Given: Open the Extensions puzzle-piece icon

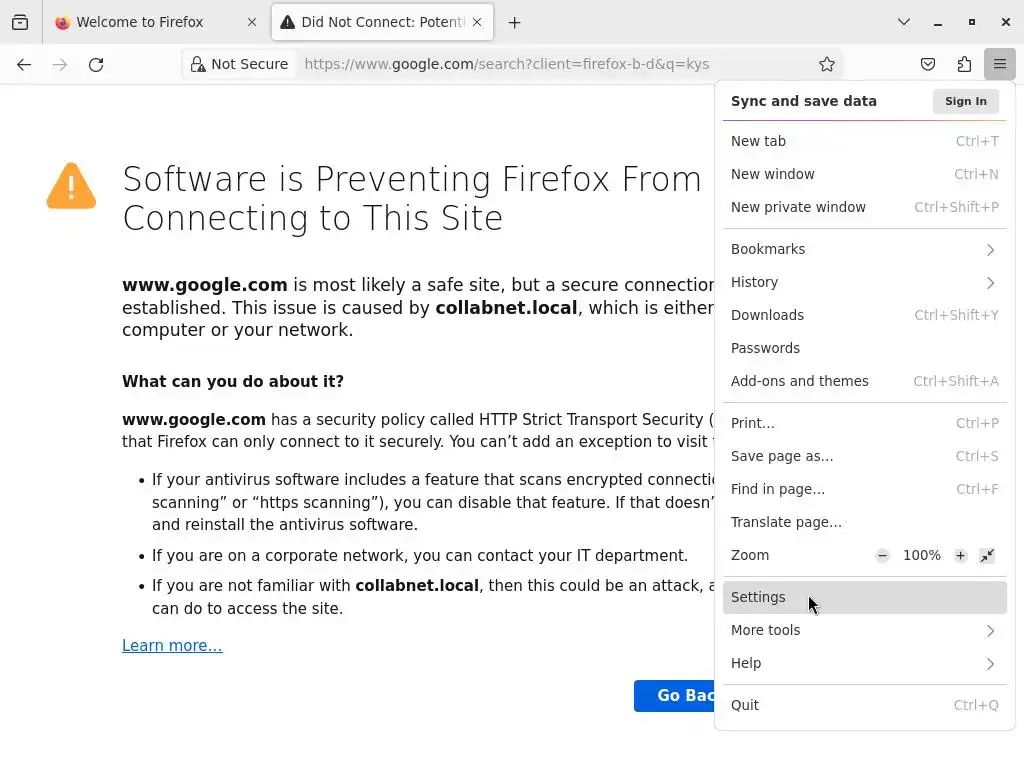Looking at the screenshot, I should click(x=964, y=64).
